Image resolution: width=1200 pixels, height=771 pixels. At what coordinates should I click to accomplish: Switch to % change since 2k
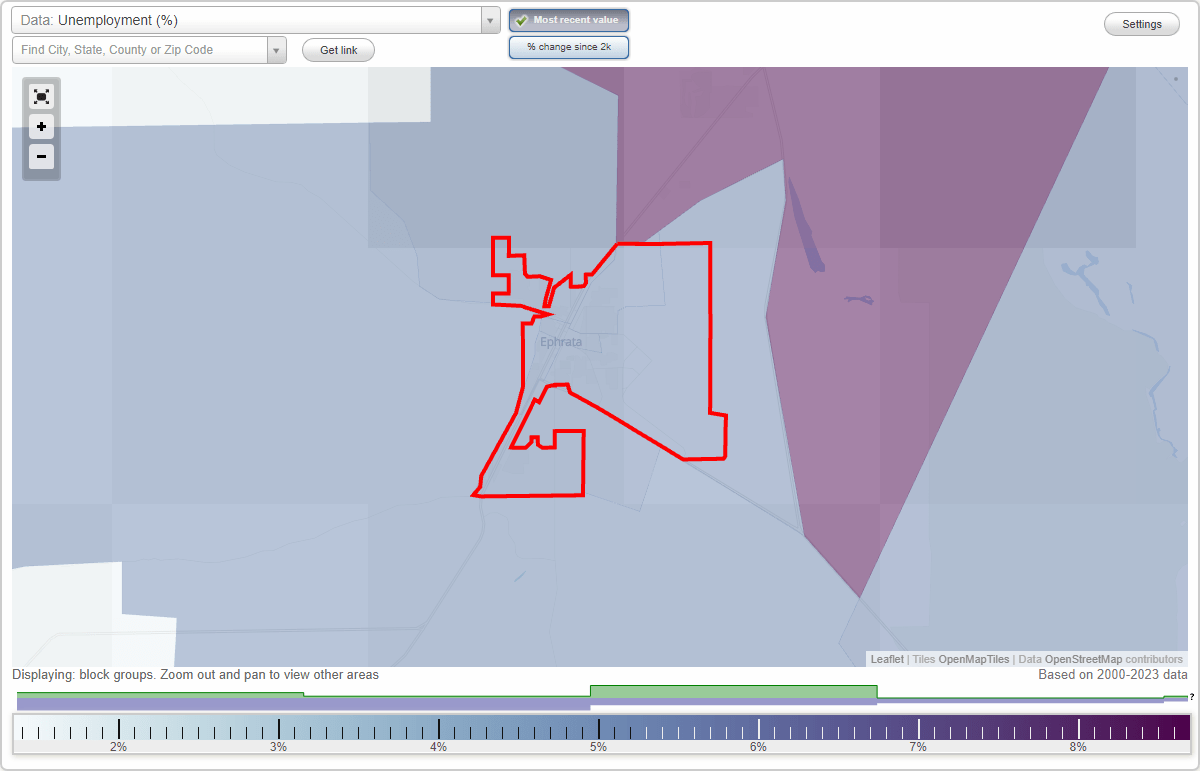click(x=569, y=47)
